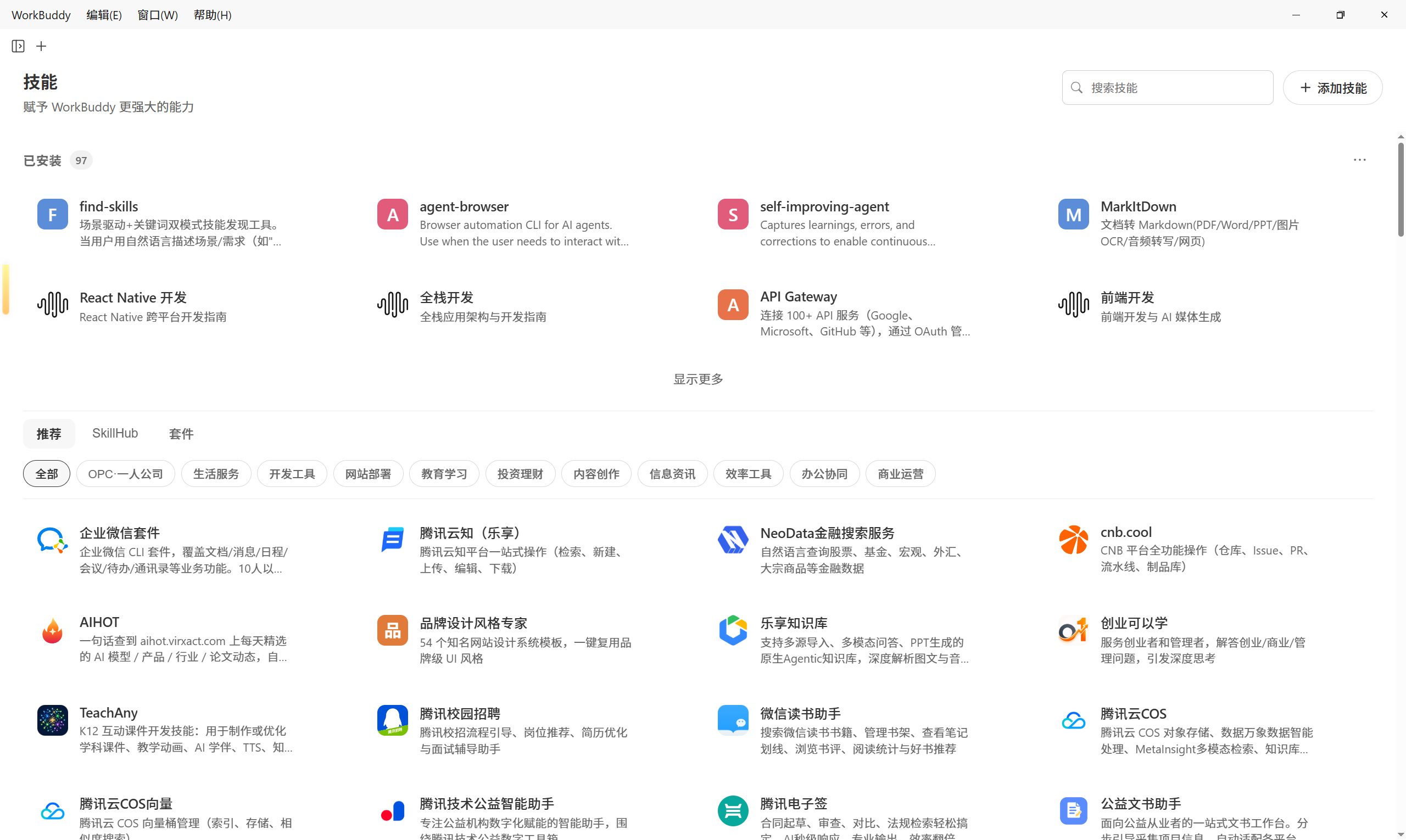The width and height of the screenshot is (1406, 840).
Task: Select the OPC·一人公司 category filter
Action: (x=126, y=474)
